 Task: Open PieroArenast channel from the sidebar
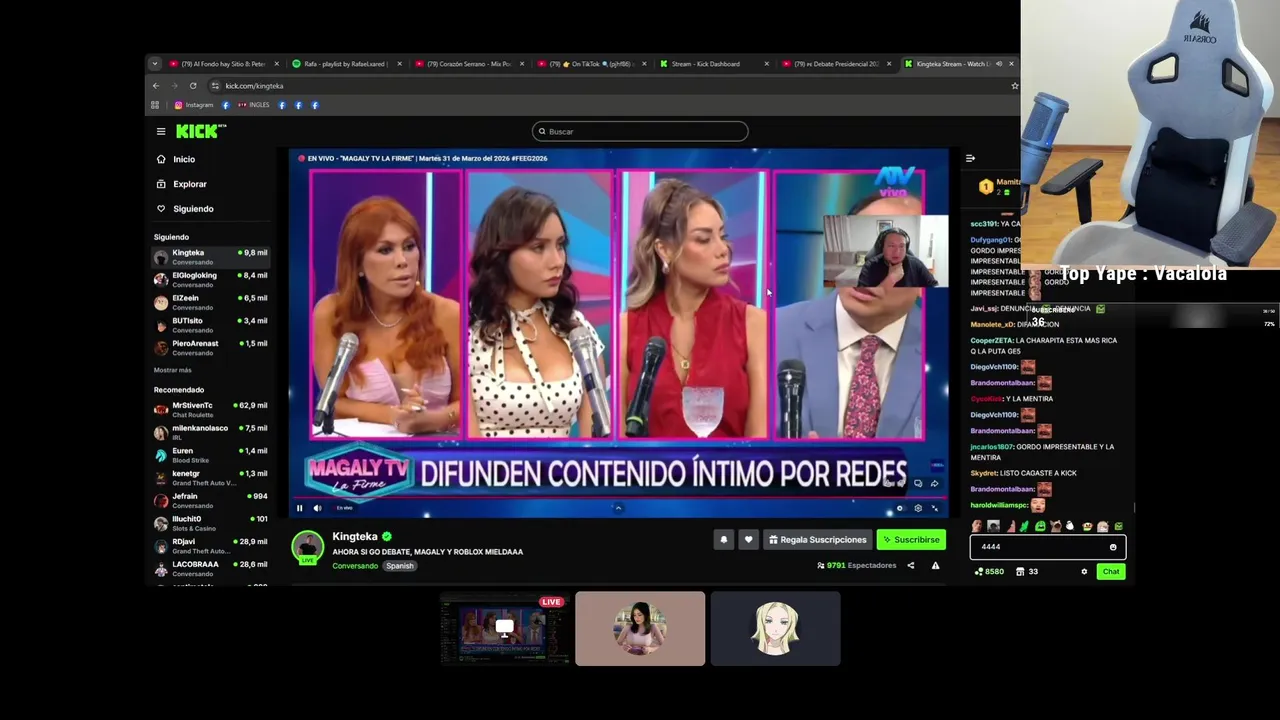(211, 348)
